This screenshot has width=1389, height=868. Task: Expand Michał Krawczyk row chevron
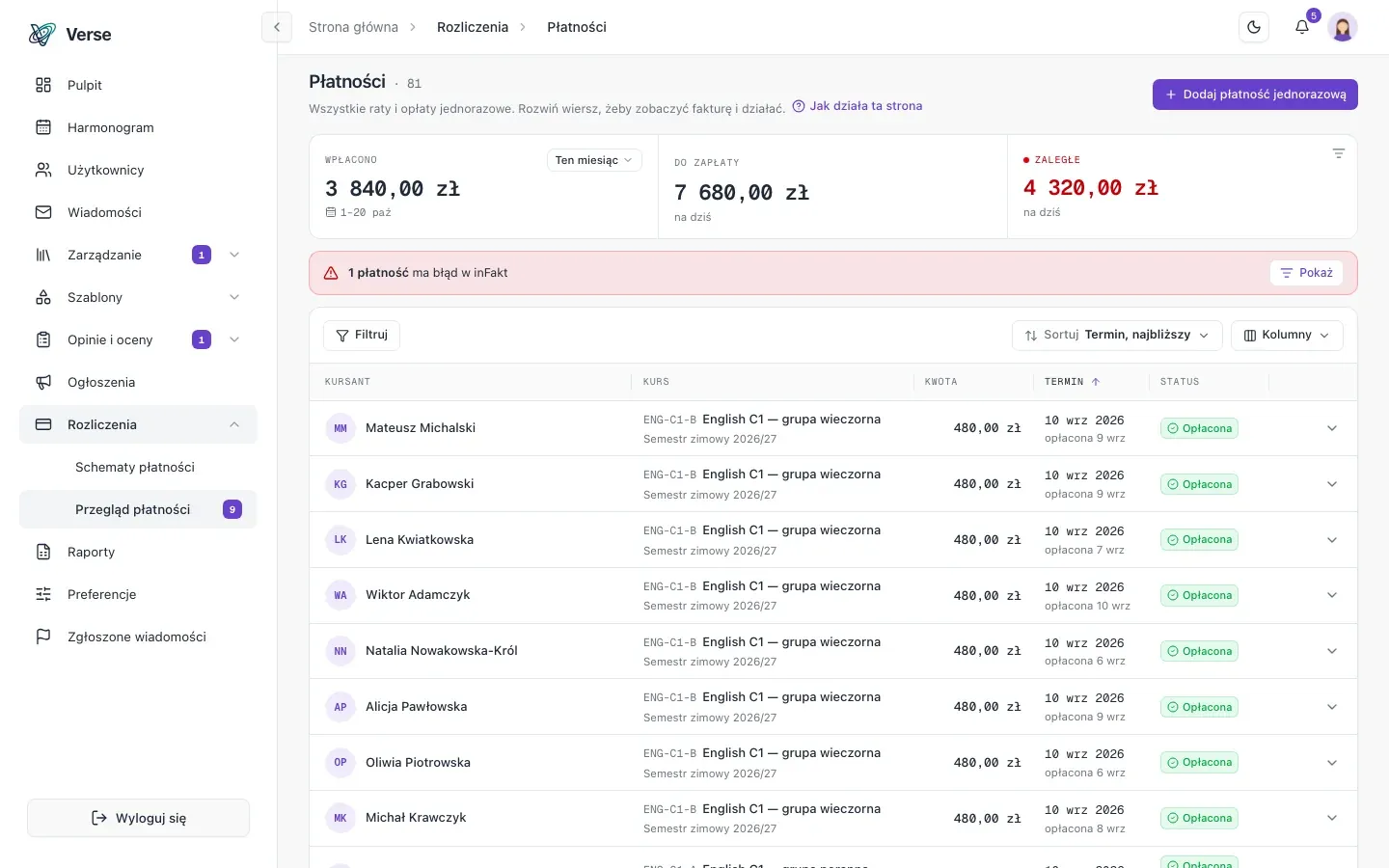1332,818
